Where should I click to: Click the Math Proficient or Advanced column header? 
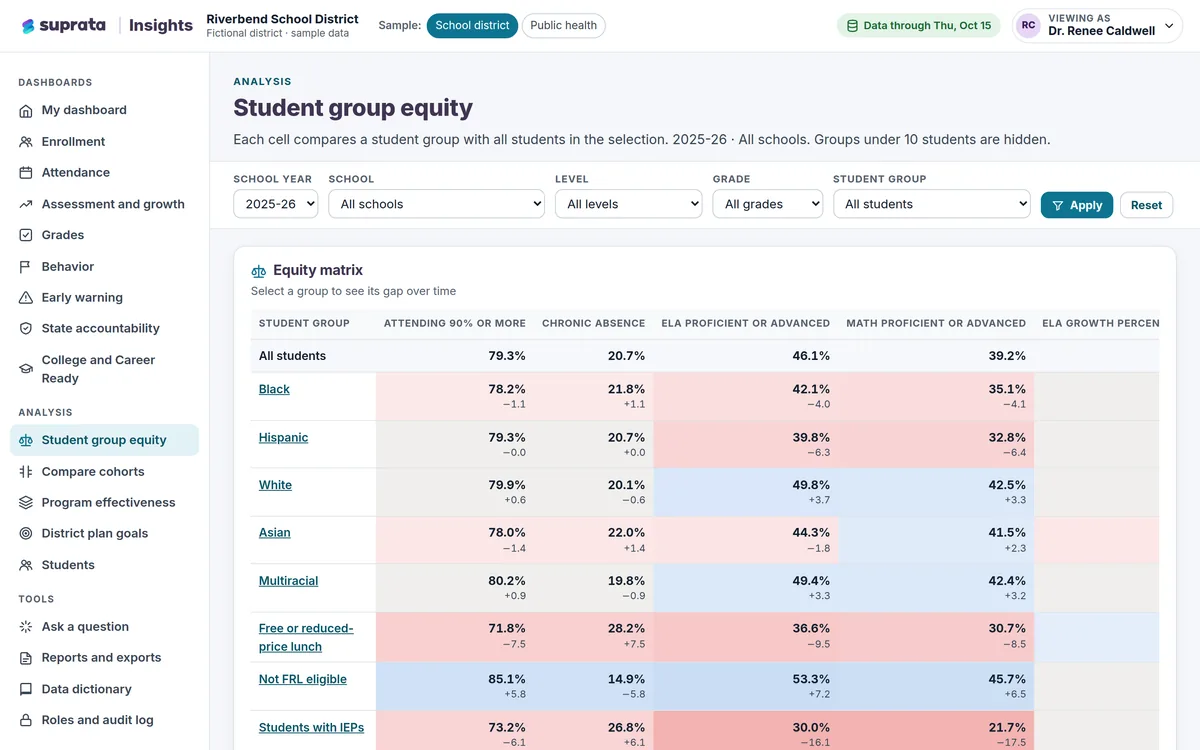pos(936,324)
